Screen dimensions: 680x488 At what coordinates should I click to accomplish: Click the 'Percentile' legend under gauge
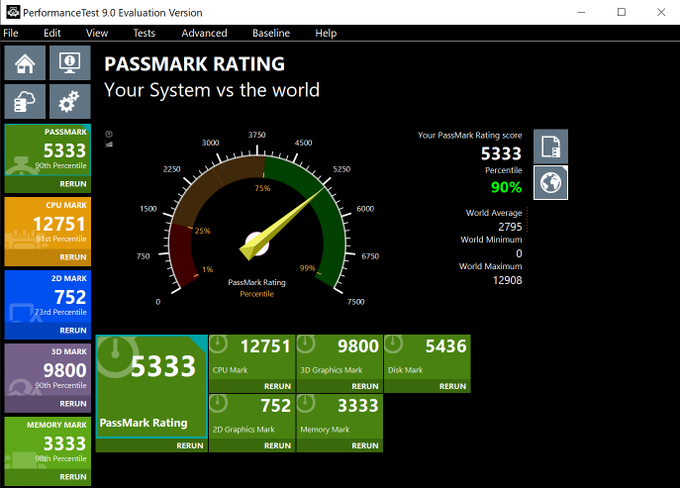point(257,294)
